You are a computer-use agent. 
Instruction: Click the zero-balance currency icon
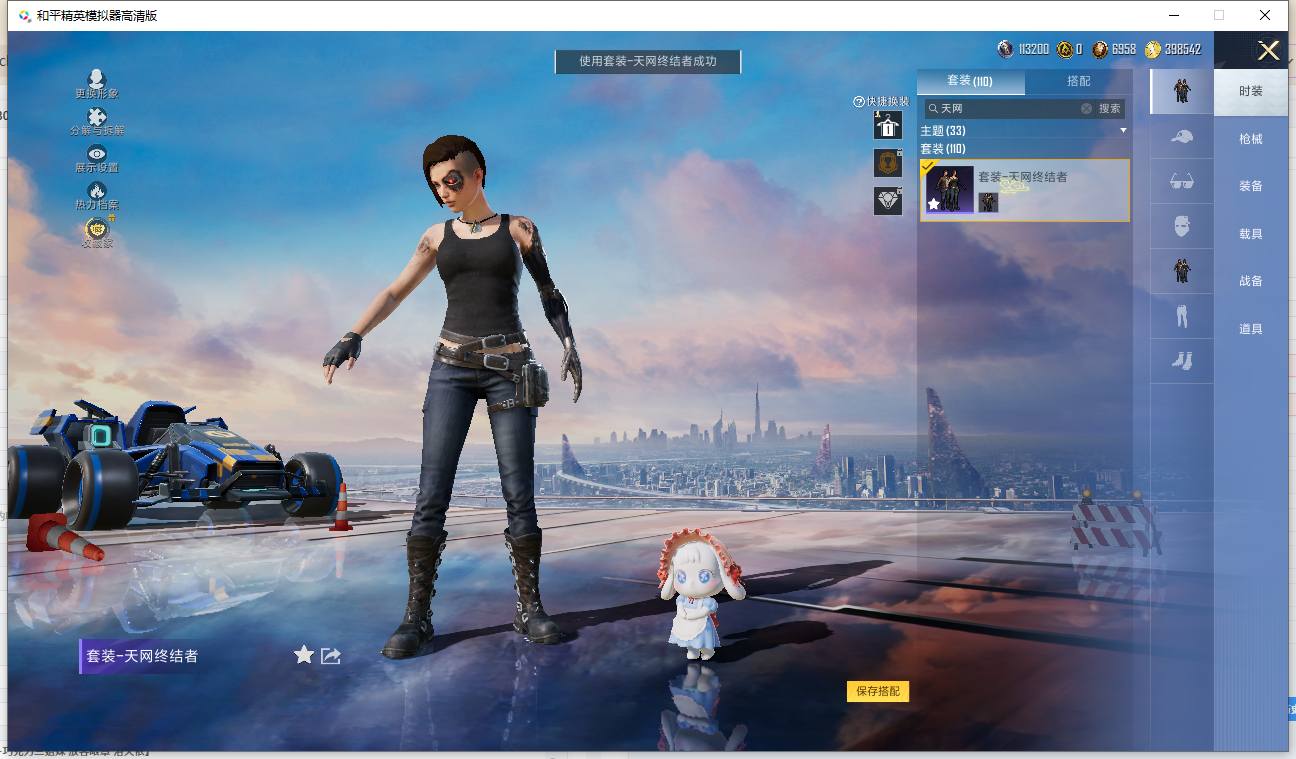pyautogui.click(x=1065, y=49)
